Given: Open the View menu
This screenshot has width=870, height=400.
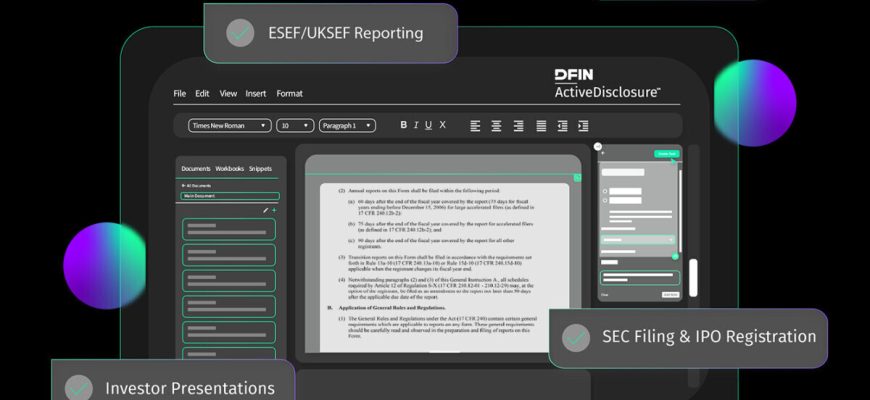Looking at the screenshot, I should pos(228,94).
